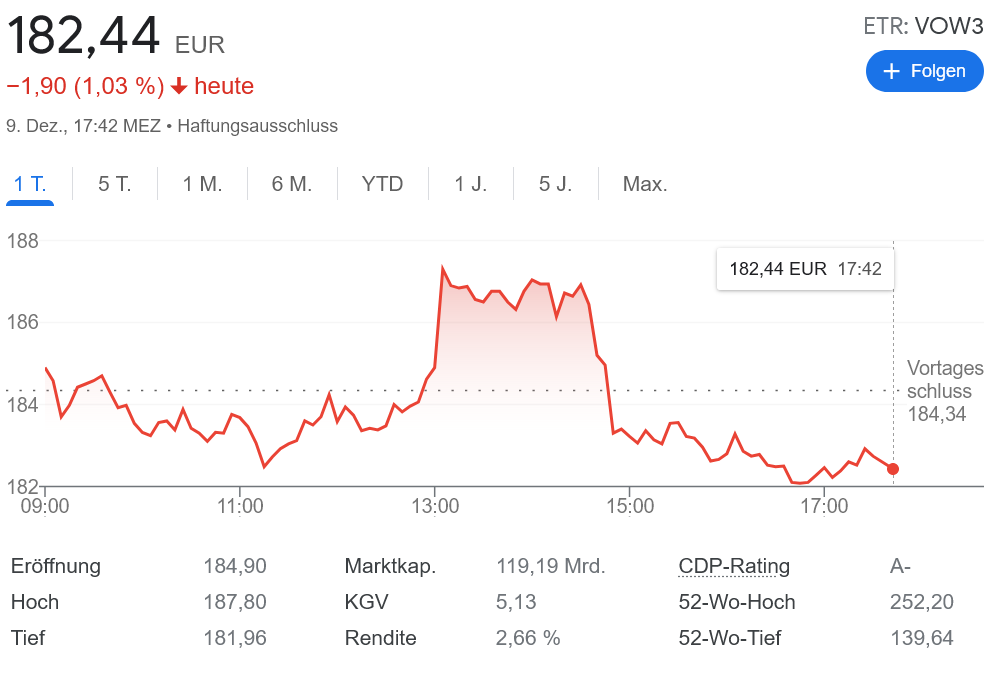Open the 1 J. performance view

click(470, 184)
